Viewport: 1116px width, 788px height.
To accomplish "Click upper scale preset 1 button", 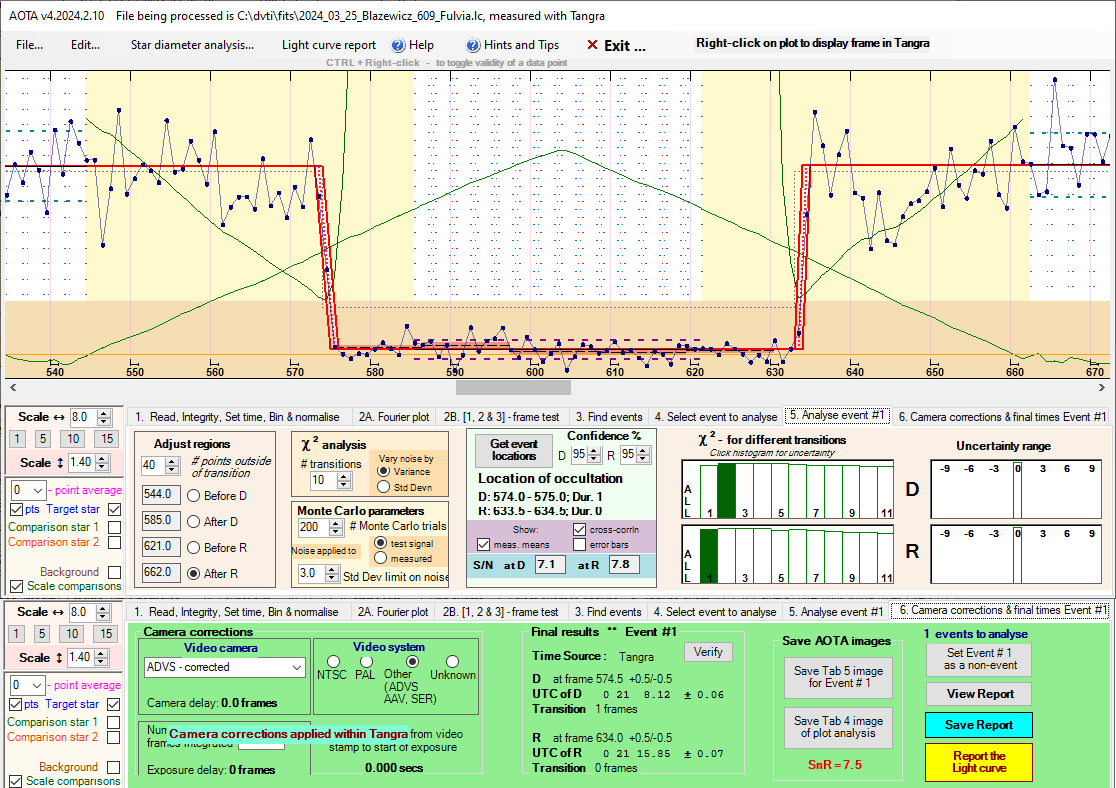I will click(18, 439).
